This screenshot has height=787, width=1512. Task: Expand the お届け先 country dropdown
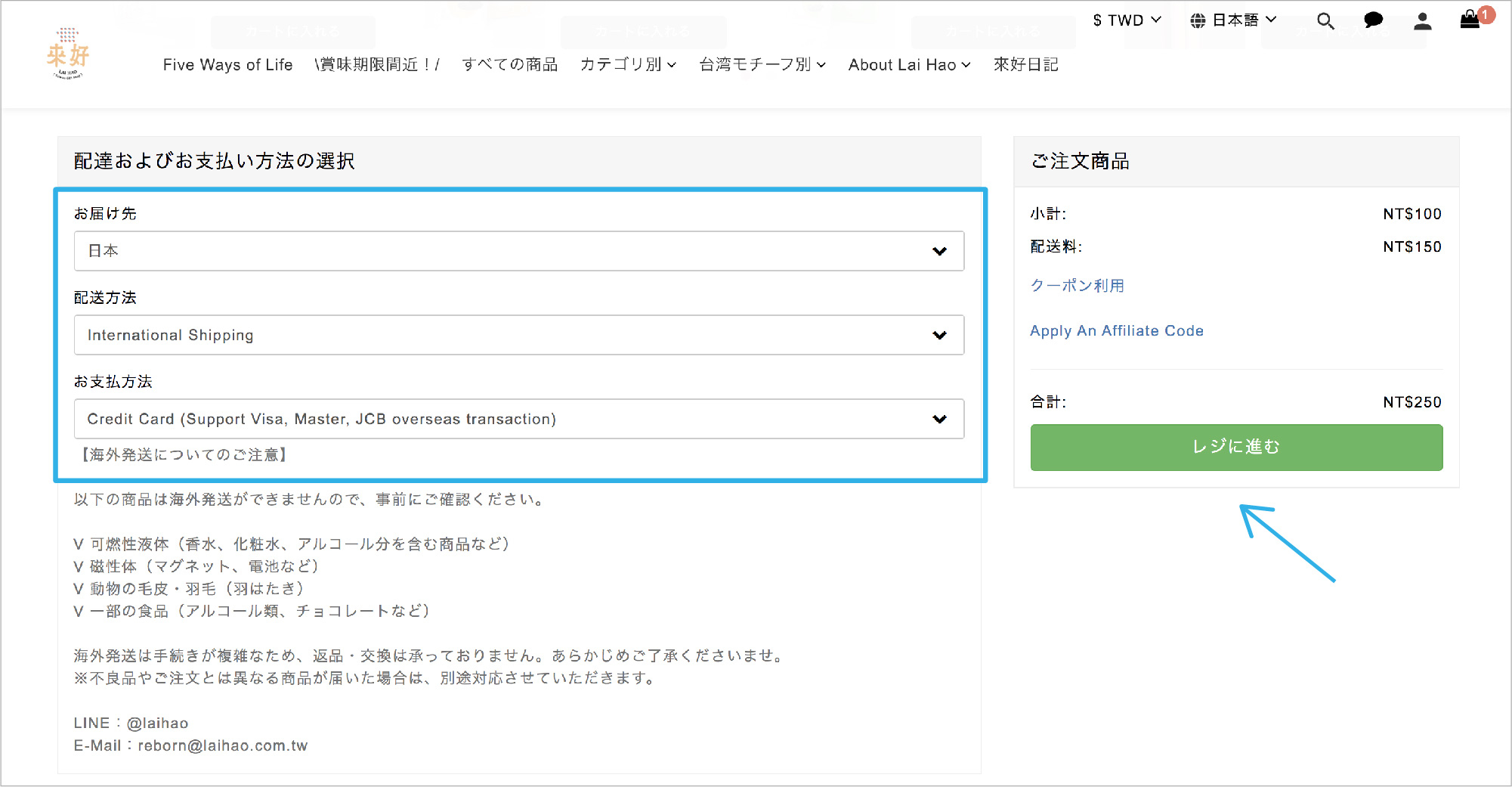pyautogui.click(x=518, y=251)
